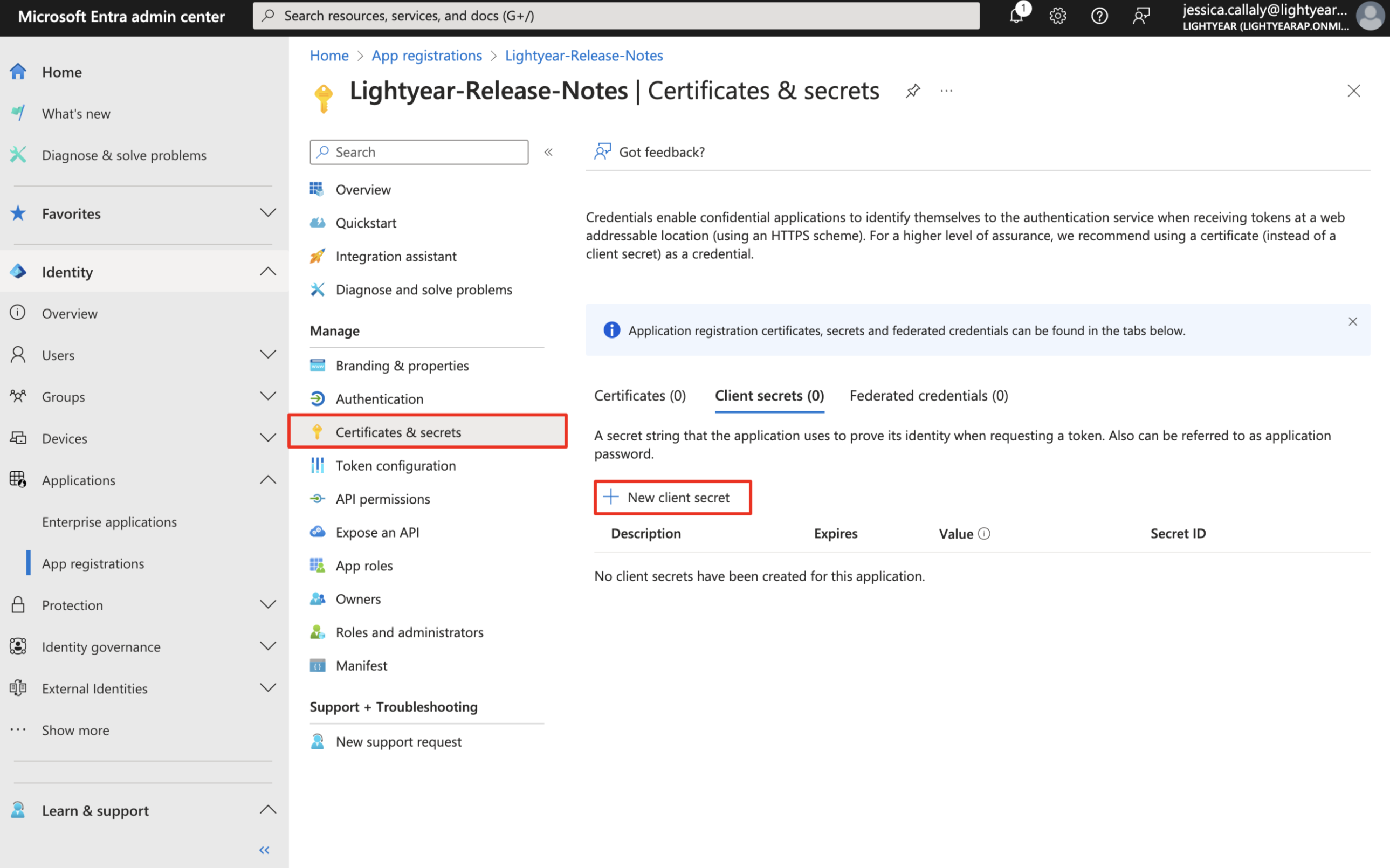Open Enterprise applications in sidebar
1390x868 pixels.
[109, 521]
